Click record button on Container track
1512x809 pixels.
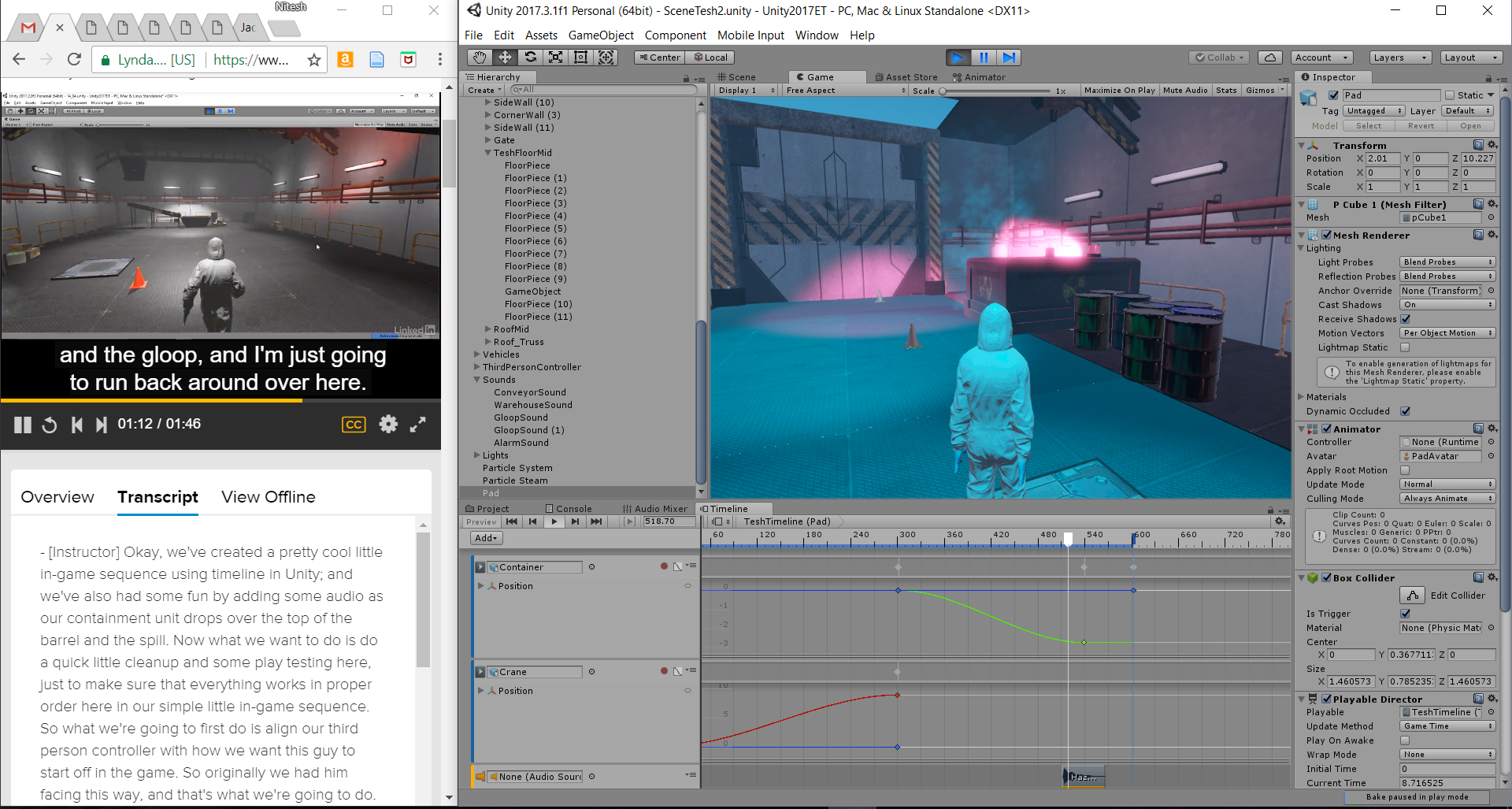pos(664,566)
